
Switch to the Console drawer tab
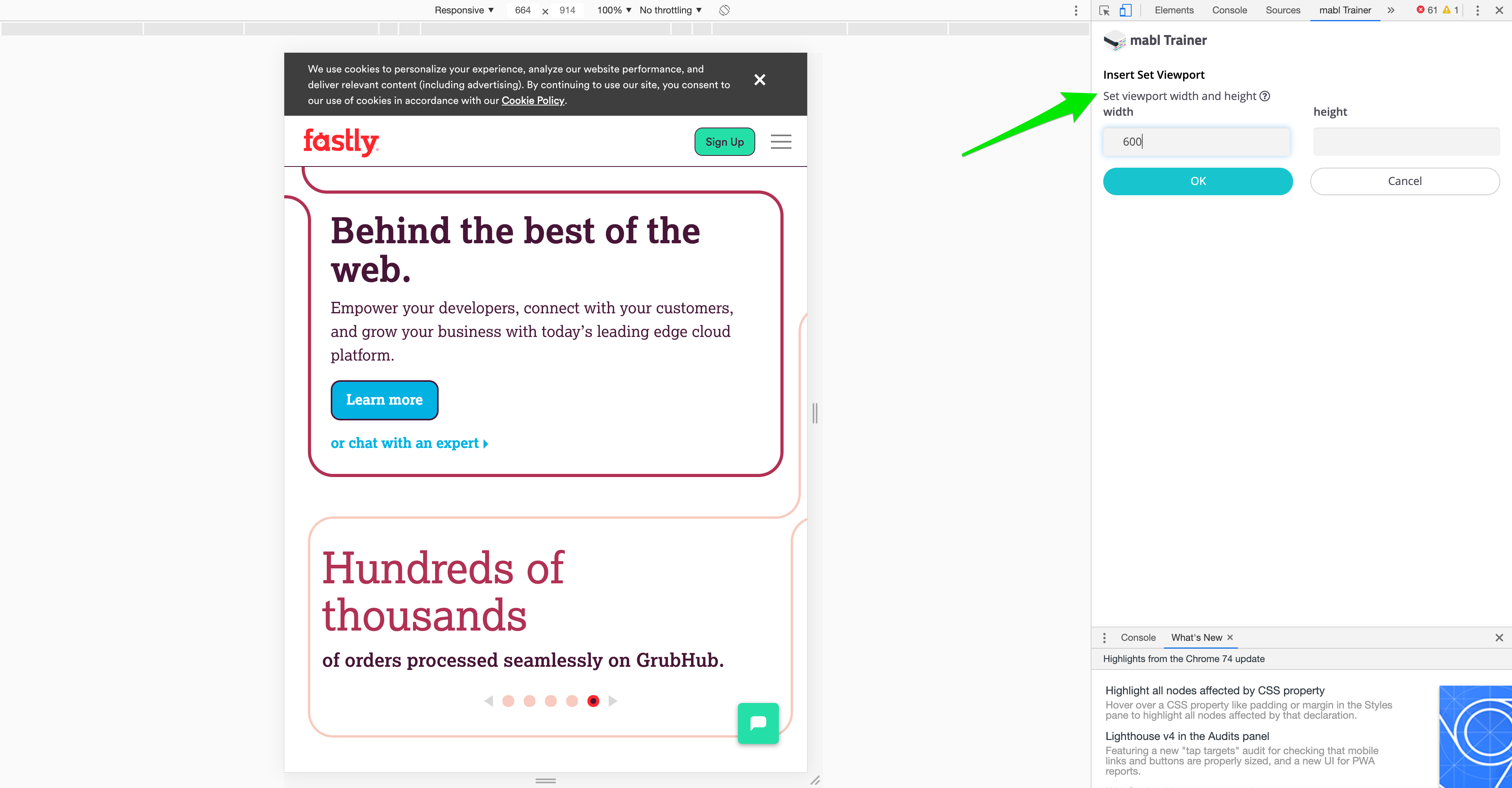pyautogui.click(x=1138, y=637)
